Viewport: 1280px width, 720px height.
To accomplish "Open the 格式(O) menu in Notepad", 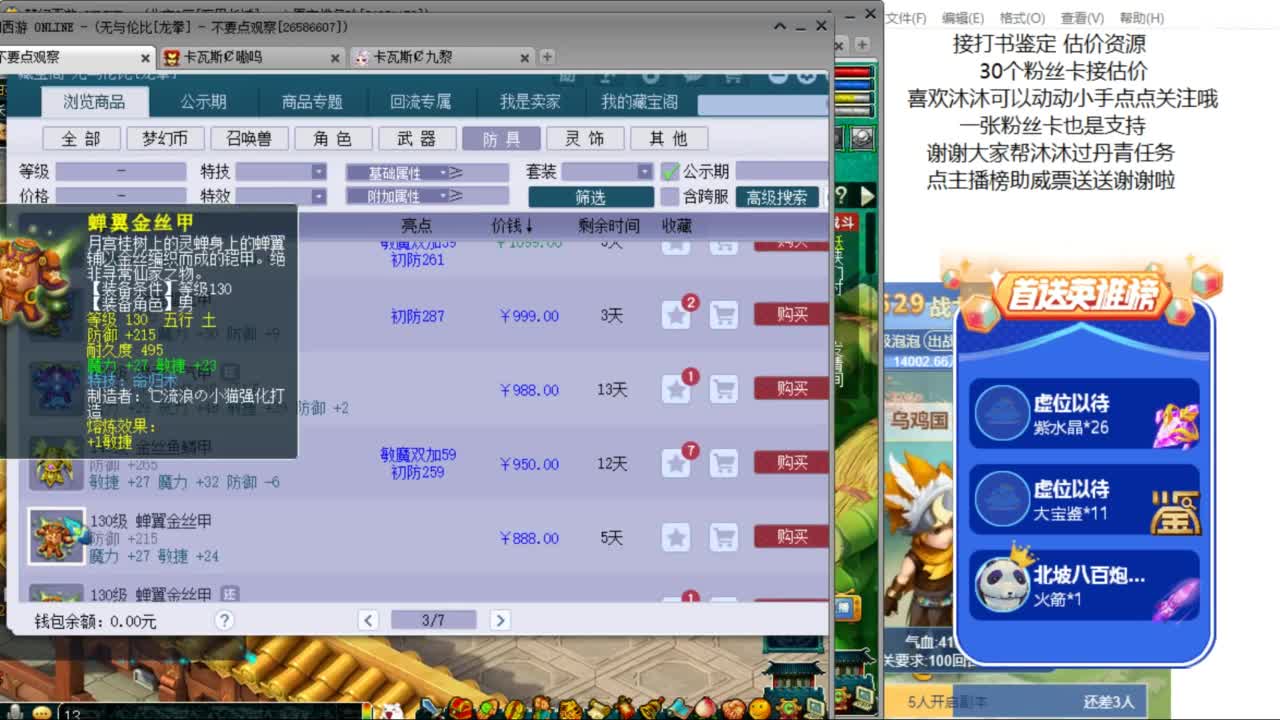I will click(x=1021, y=18).
